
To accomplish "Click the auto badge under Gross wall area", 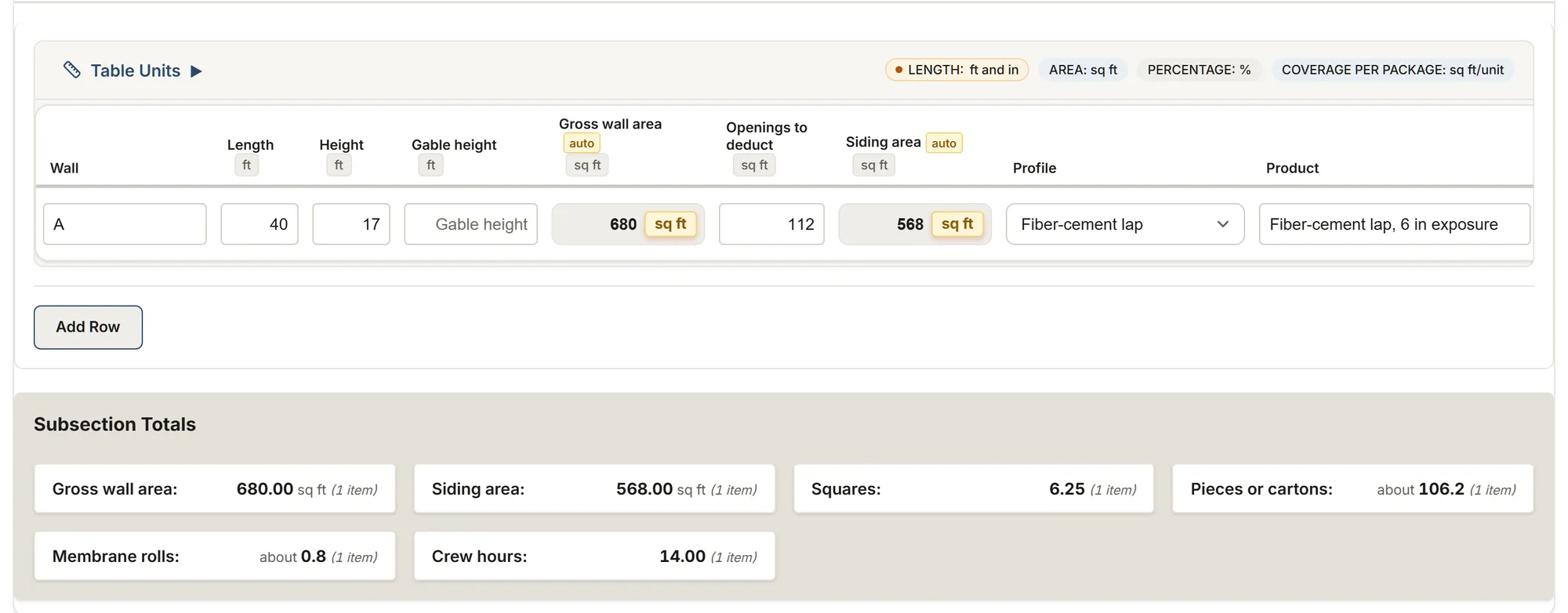I will pos(582,143).
